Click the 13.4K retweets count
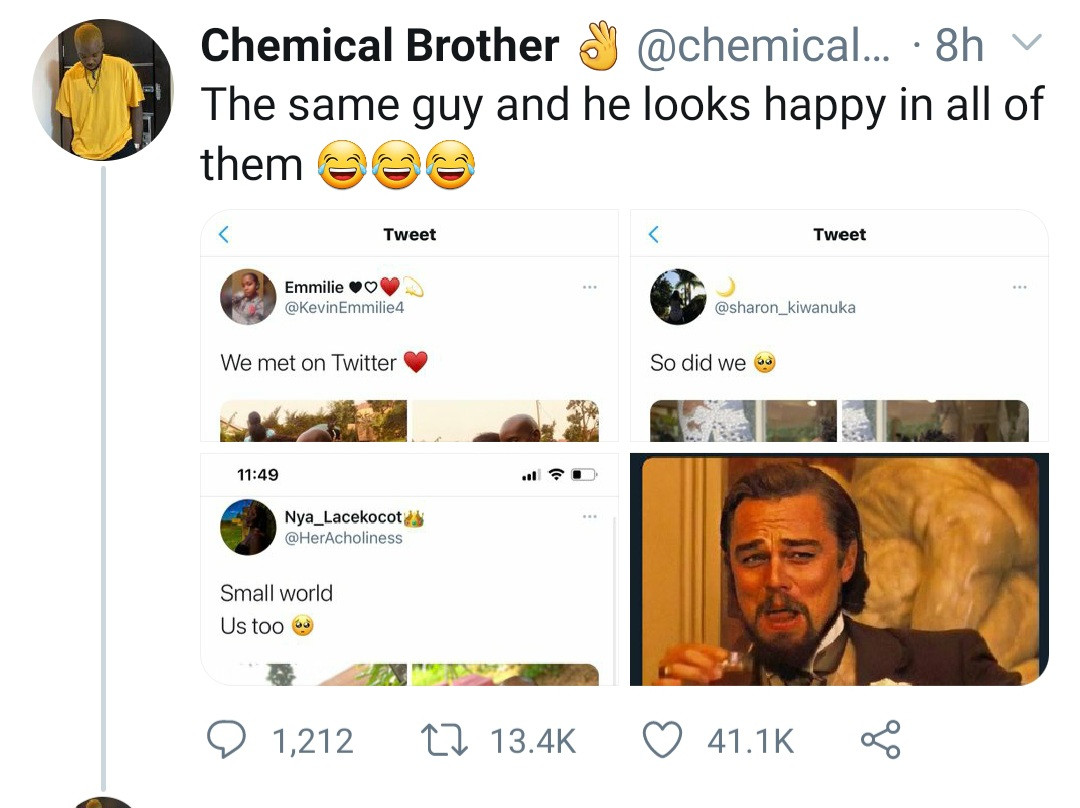This screenshot has width=1080, height=808. 533,741
